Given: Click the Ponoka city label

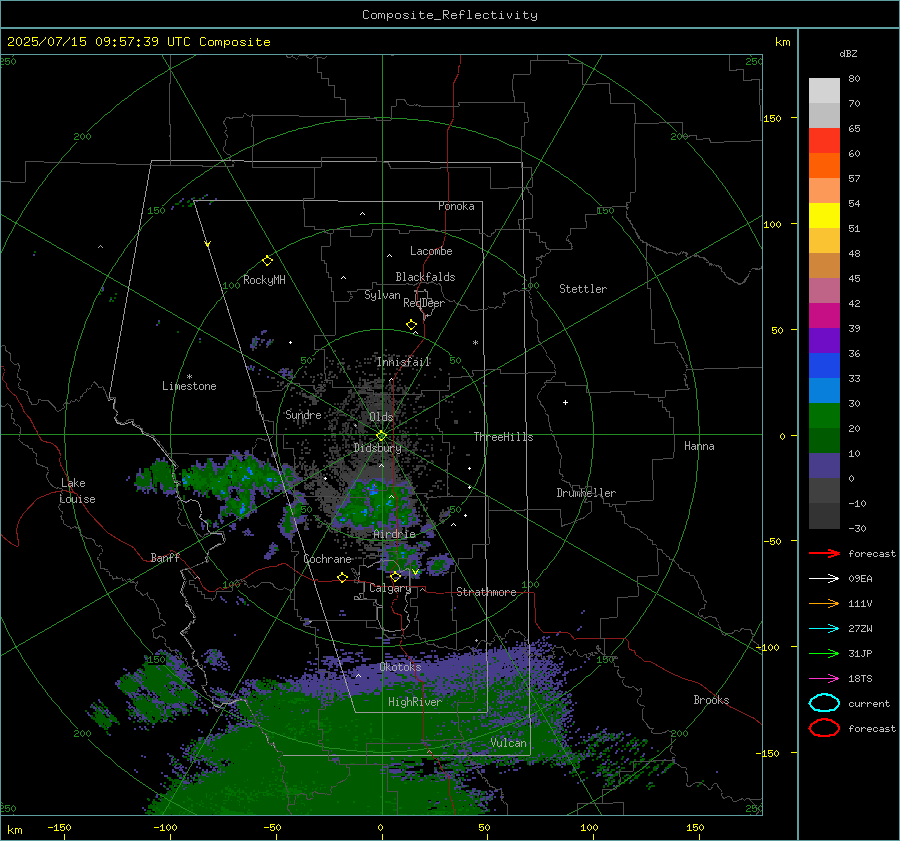Looking at the screenshot, I should click(456, 206).
